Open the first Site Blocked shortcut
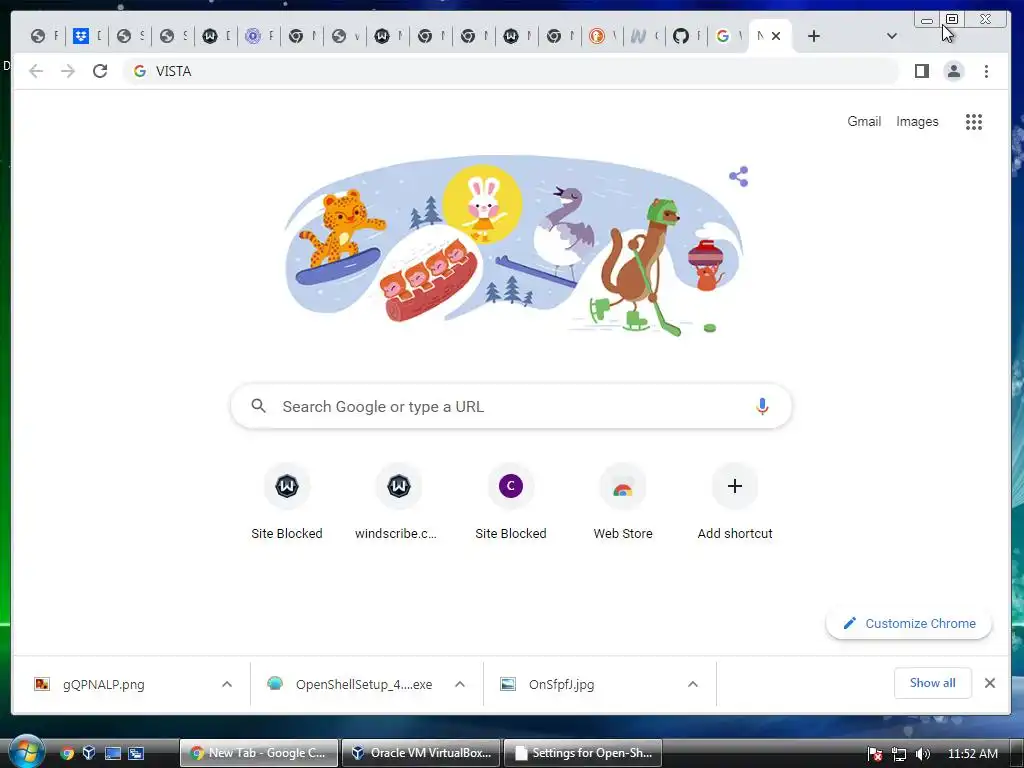Screen dimensions: 1024x768 (x=287, y=502)
